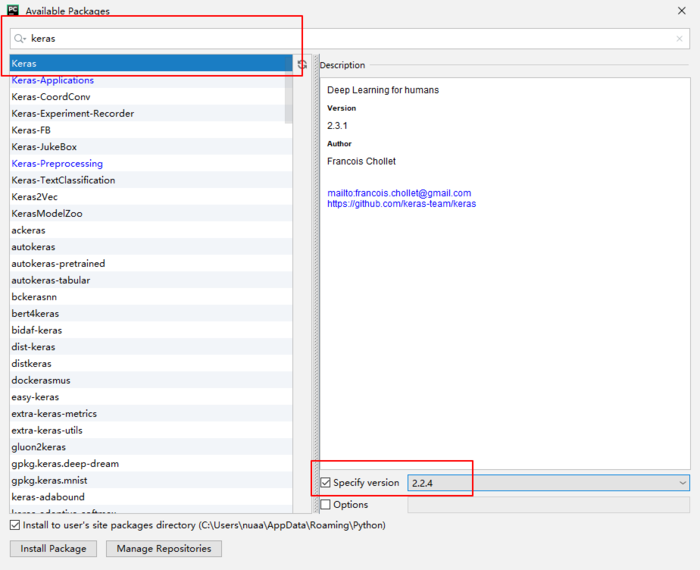Open the github.com/keras-team/keras link

pyautogui.click(x=401, y=204)
